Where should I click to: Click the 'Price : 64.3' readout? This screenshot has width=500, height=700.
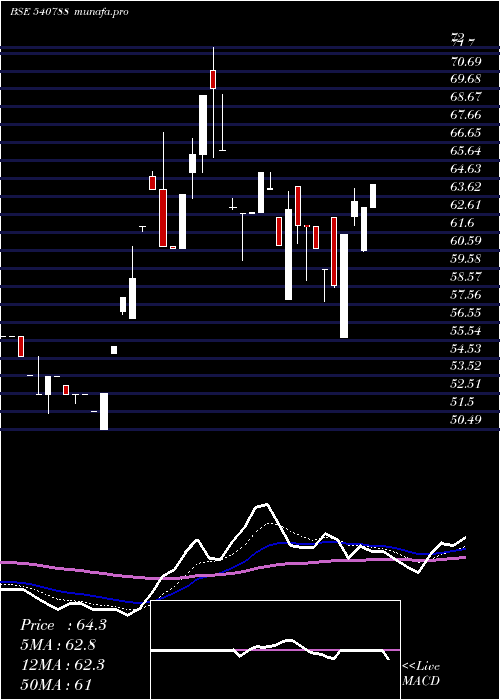[63, 625]
